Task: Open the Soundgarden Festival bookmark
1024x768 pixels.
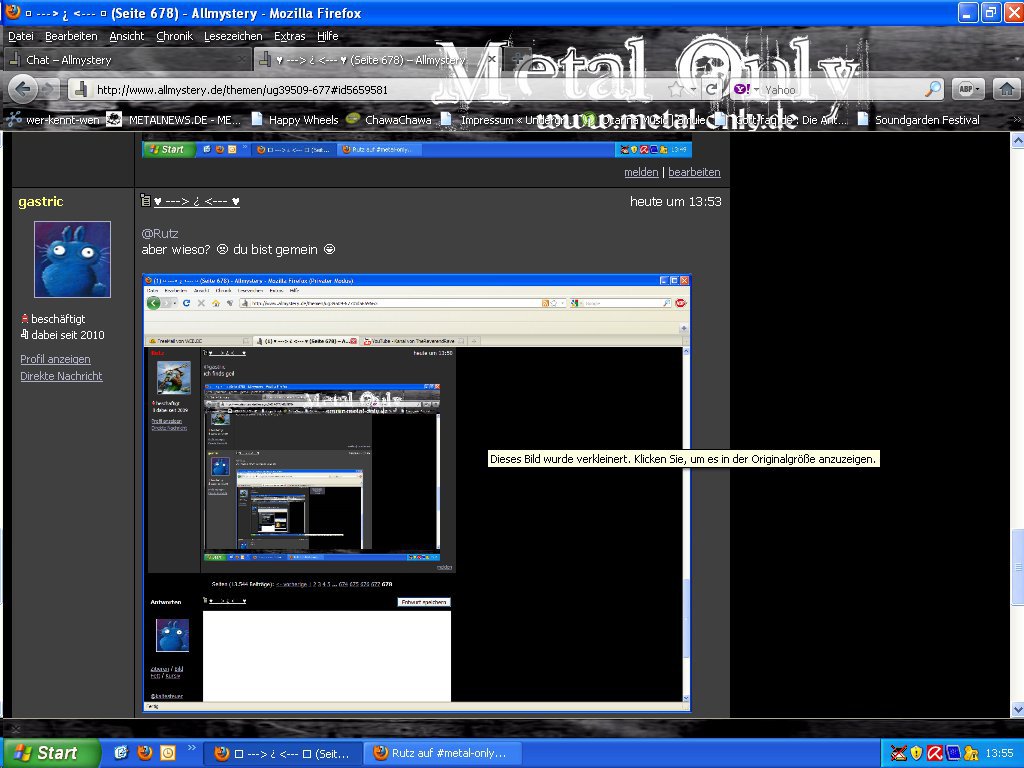Action: tap(918, 120)
